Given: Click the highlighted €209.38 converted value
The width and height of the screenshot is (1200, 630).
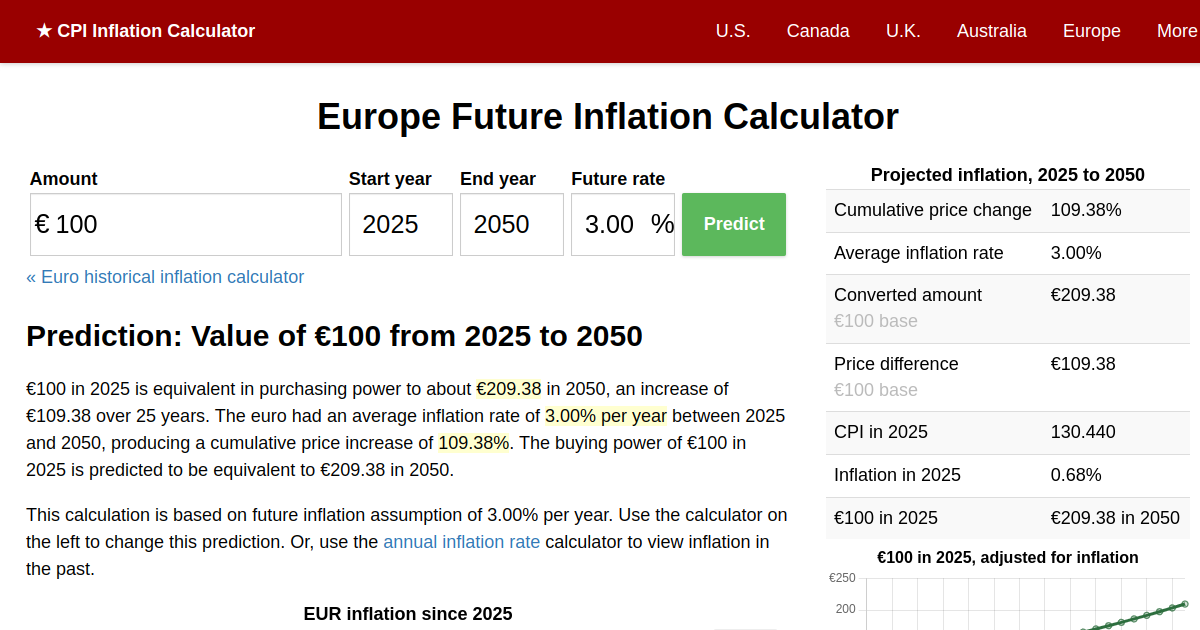Looking at the screenshot, I should tap(510, 389).
